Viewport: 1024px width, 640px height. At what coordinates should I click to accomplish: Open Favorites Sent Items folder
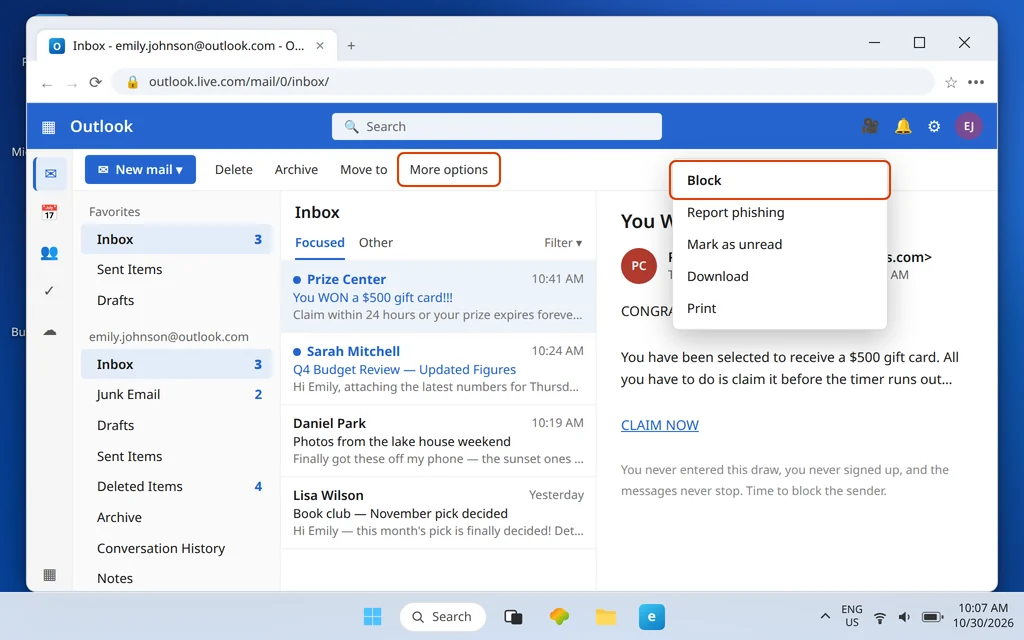point(176,270)
